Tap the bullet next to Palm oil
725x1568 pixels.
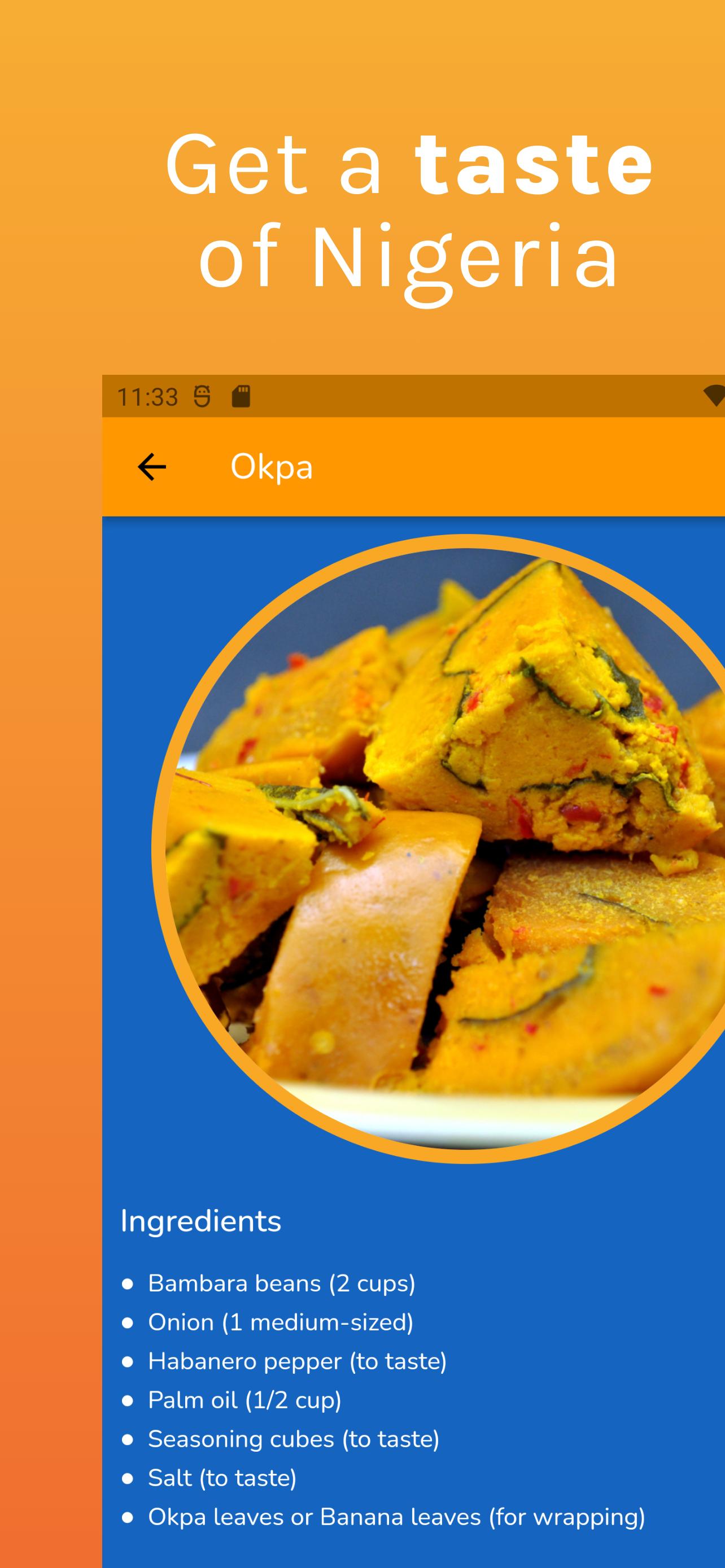[x=127, y=1400]
